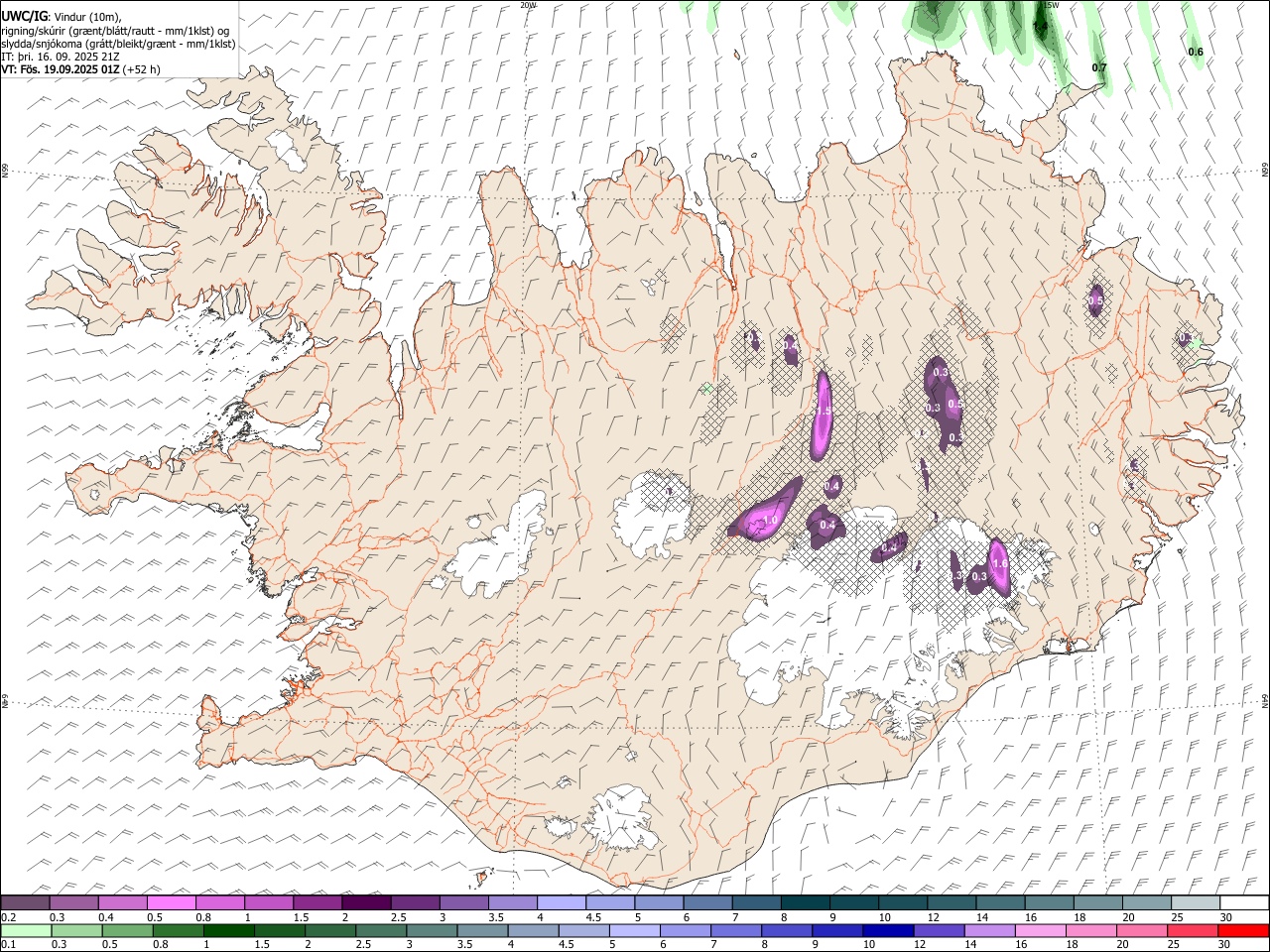Pick the grey-blue 4 swatch in lower legend row
This screenshot has width=1270, height=952.
(532, 931)
